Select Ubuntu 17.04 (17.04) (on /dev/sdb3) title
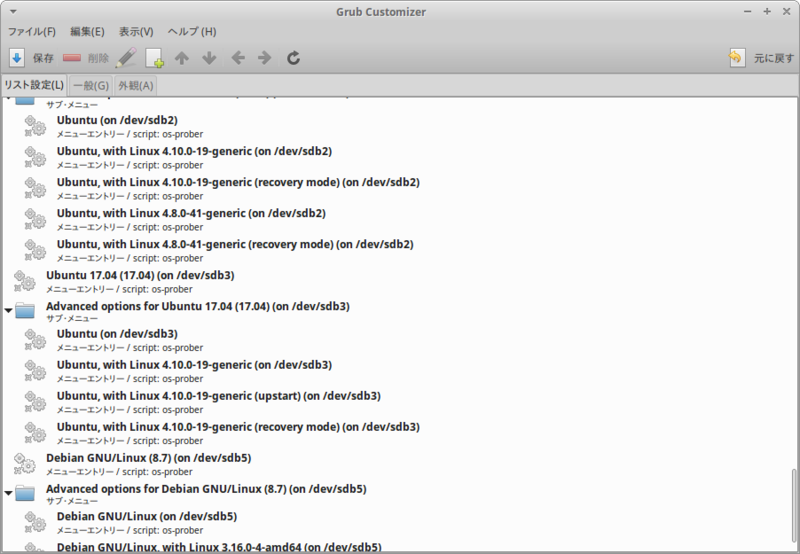The image size is (800, 554). click(140, 275)
